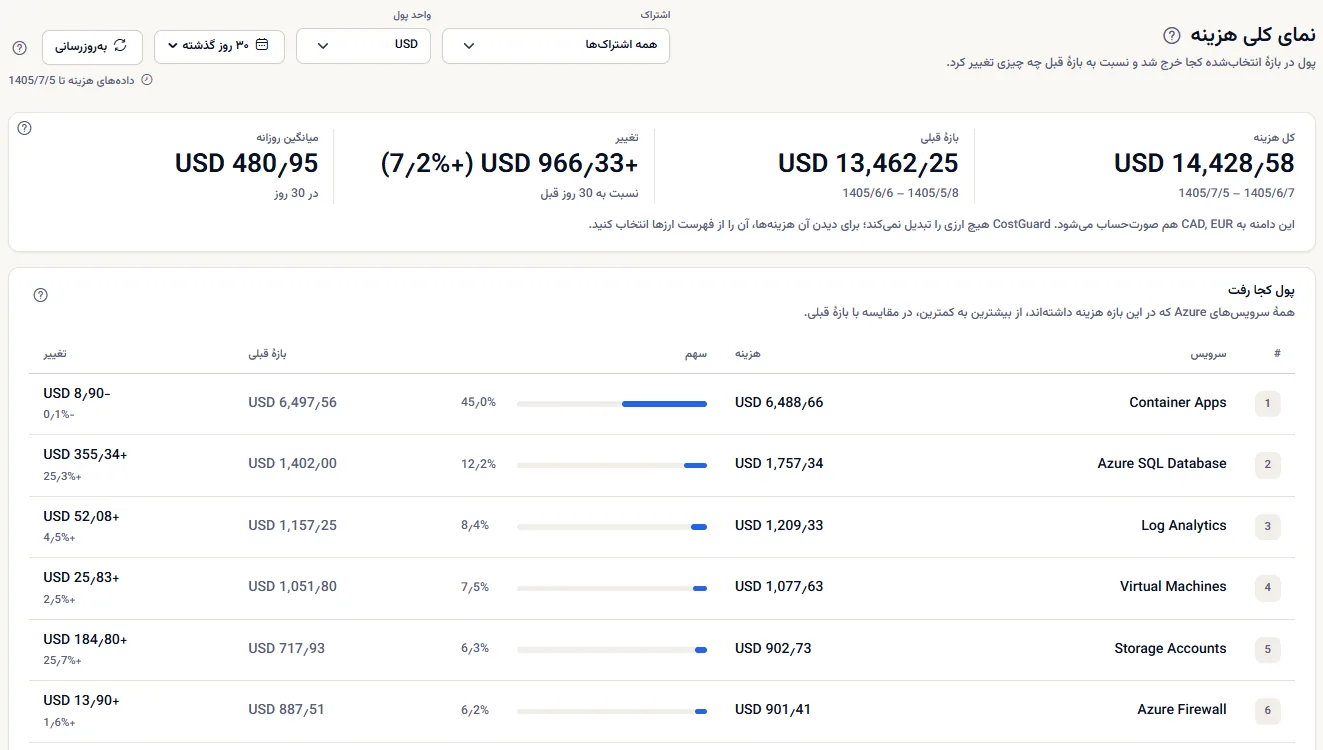Click the Azure SQL Database service name

(x=1162, y=464)
